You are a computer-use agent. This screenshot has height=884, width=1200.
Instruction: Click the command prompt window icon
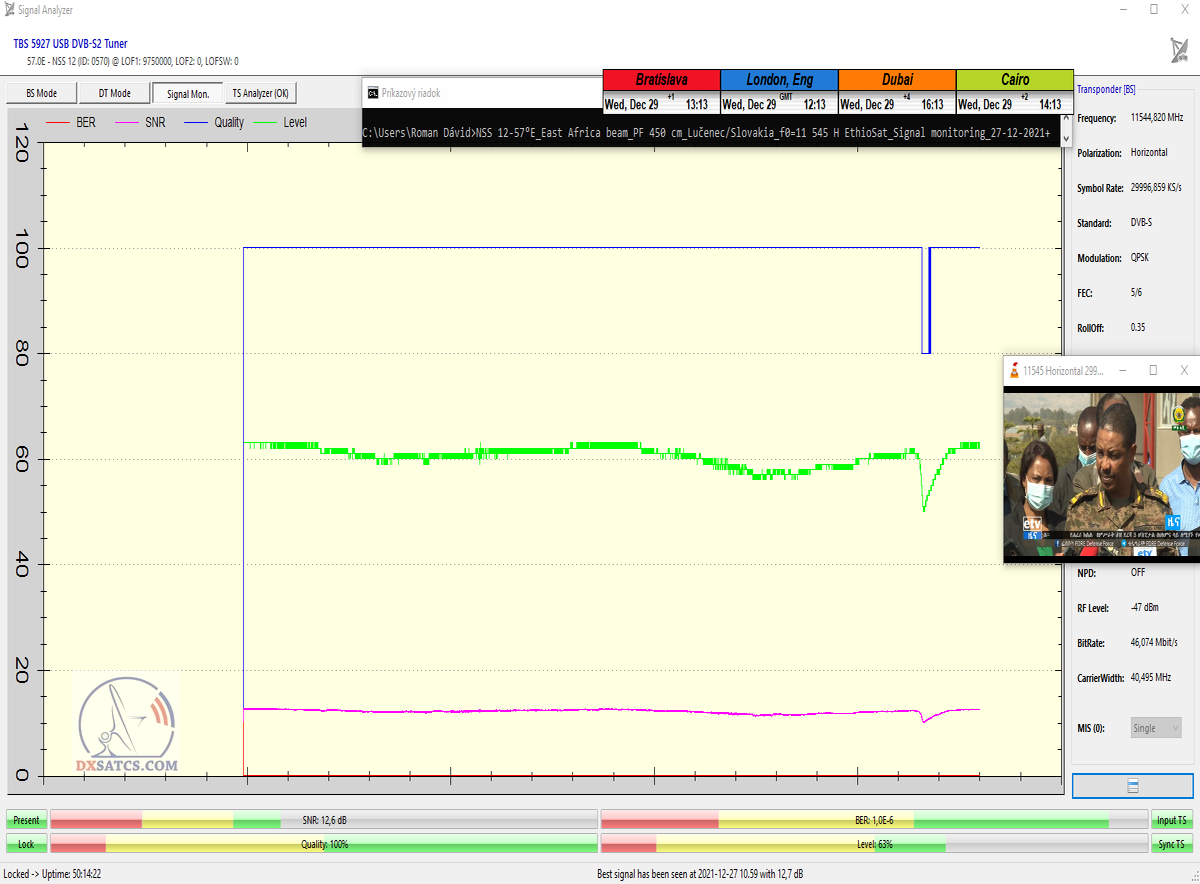point(372,93)
